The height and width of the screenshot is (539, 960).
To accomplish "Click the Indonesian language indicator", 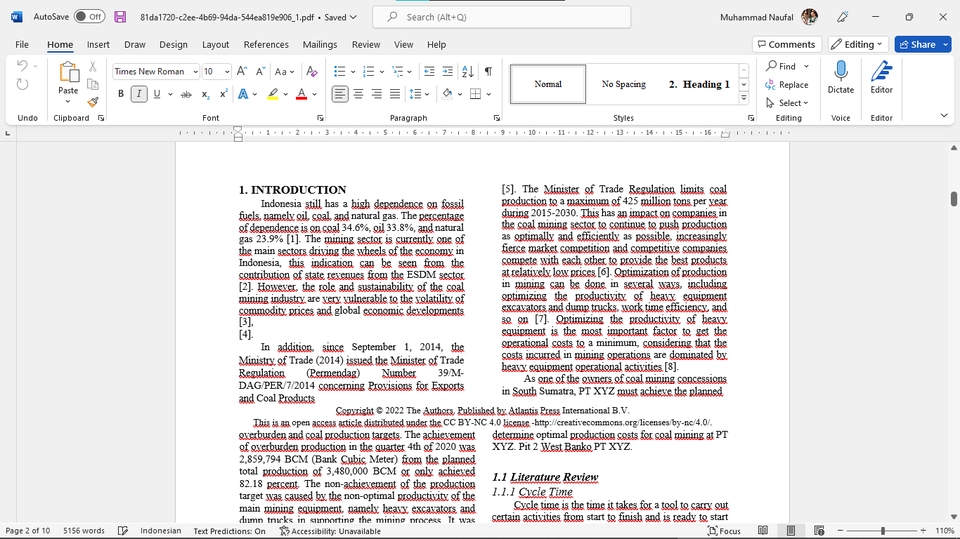I will coord(160,531).
